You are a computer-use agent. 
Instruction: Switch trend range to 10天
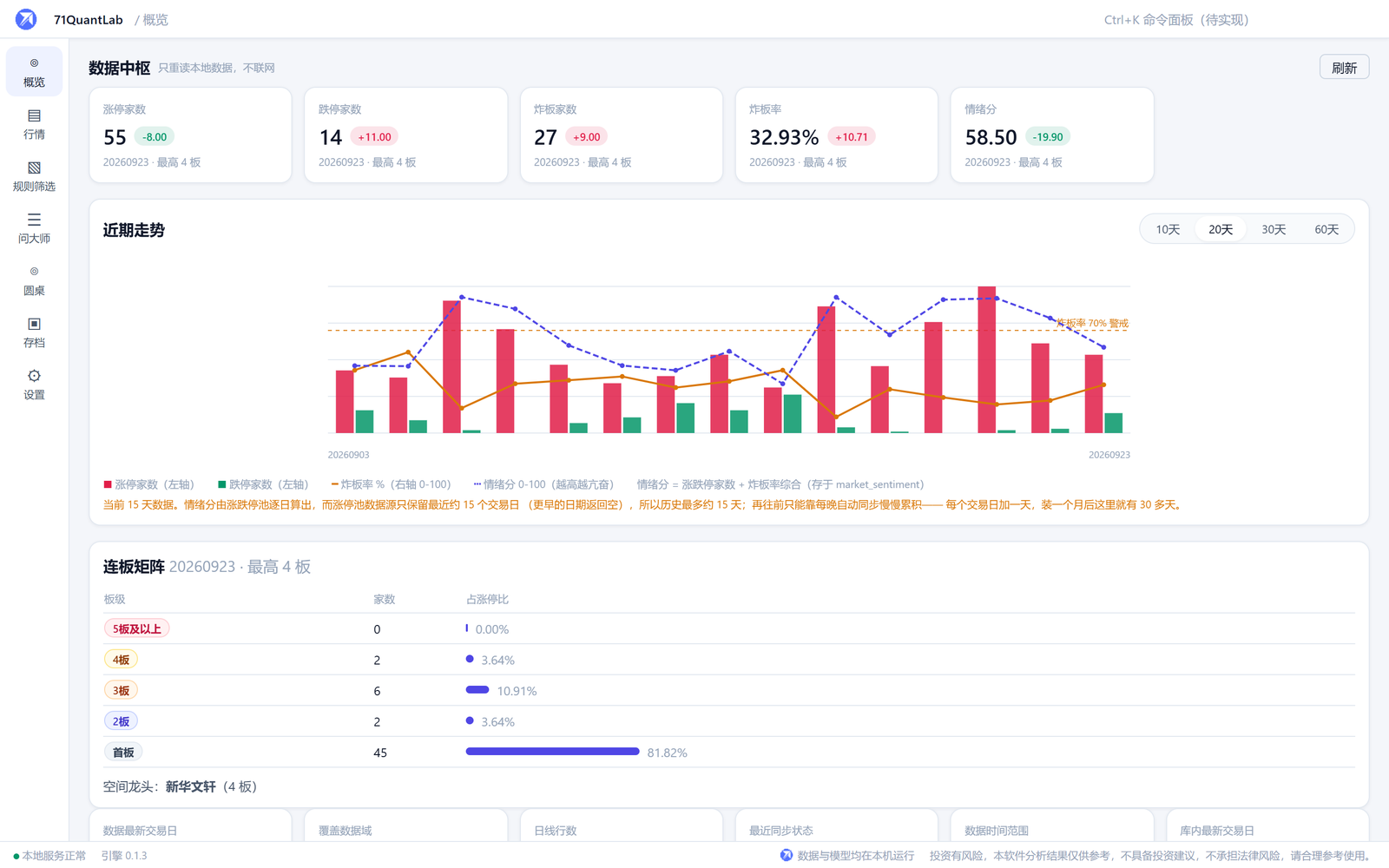coord(1168,229)
